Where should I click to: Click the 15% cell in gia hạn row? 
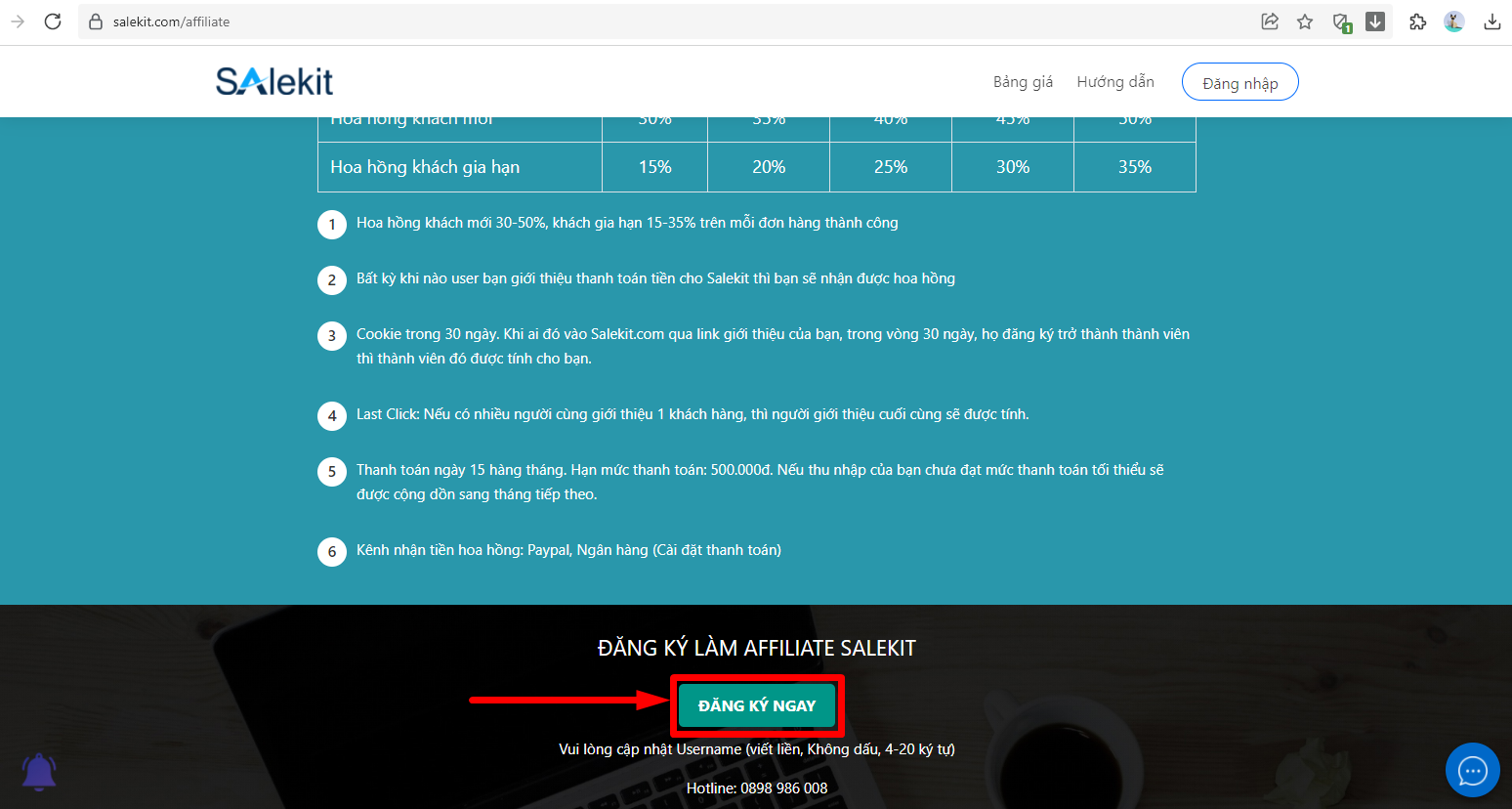654,167
